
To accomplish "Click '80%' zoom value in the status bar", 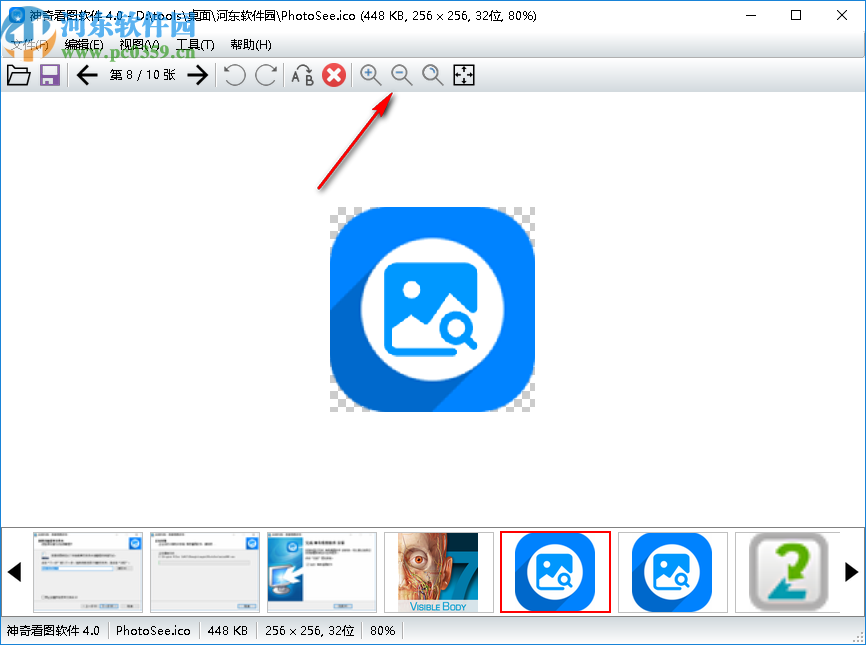I will [382, 631].
